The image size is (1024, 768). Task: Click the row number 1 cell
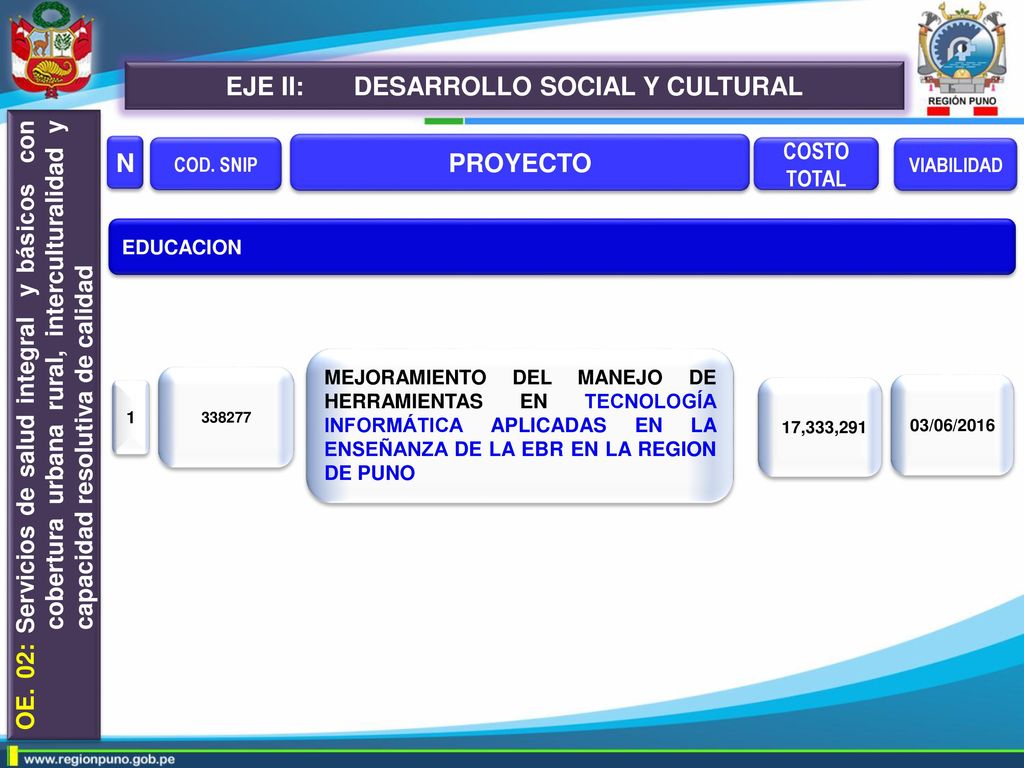[x=131, y=417]
